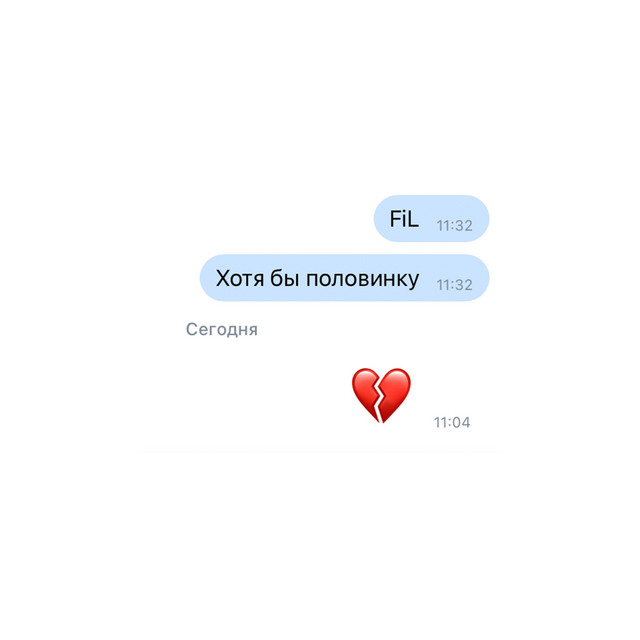Click the "FiL" message text
Image resolution: width=640 pixels, height=640 pixels.
[x=404, y=219]
